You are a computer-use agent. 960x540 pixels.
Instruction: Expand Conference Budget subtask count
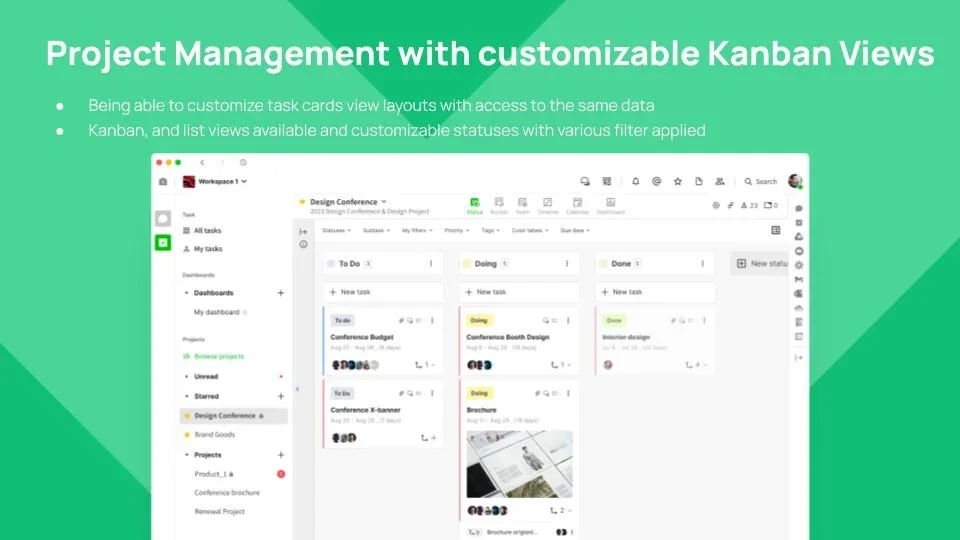point(425,365)
